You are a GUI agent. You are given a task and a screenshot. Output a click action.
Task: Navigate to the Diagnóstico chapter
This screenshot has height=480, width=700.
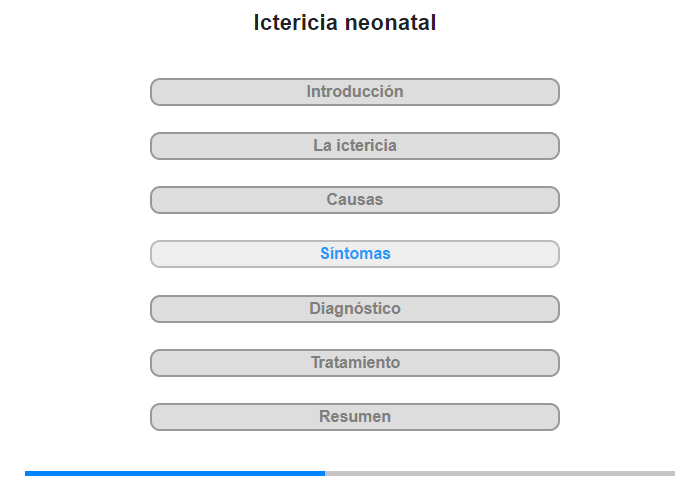tap(354, 309)
